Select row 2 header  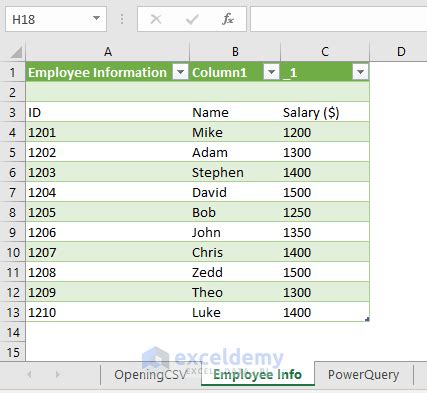[x=13, y=92]
